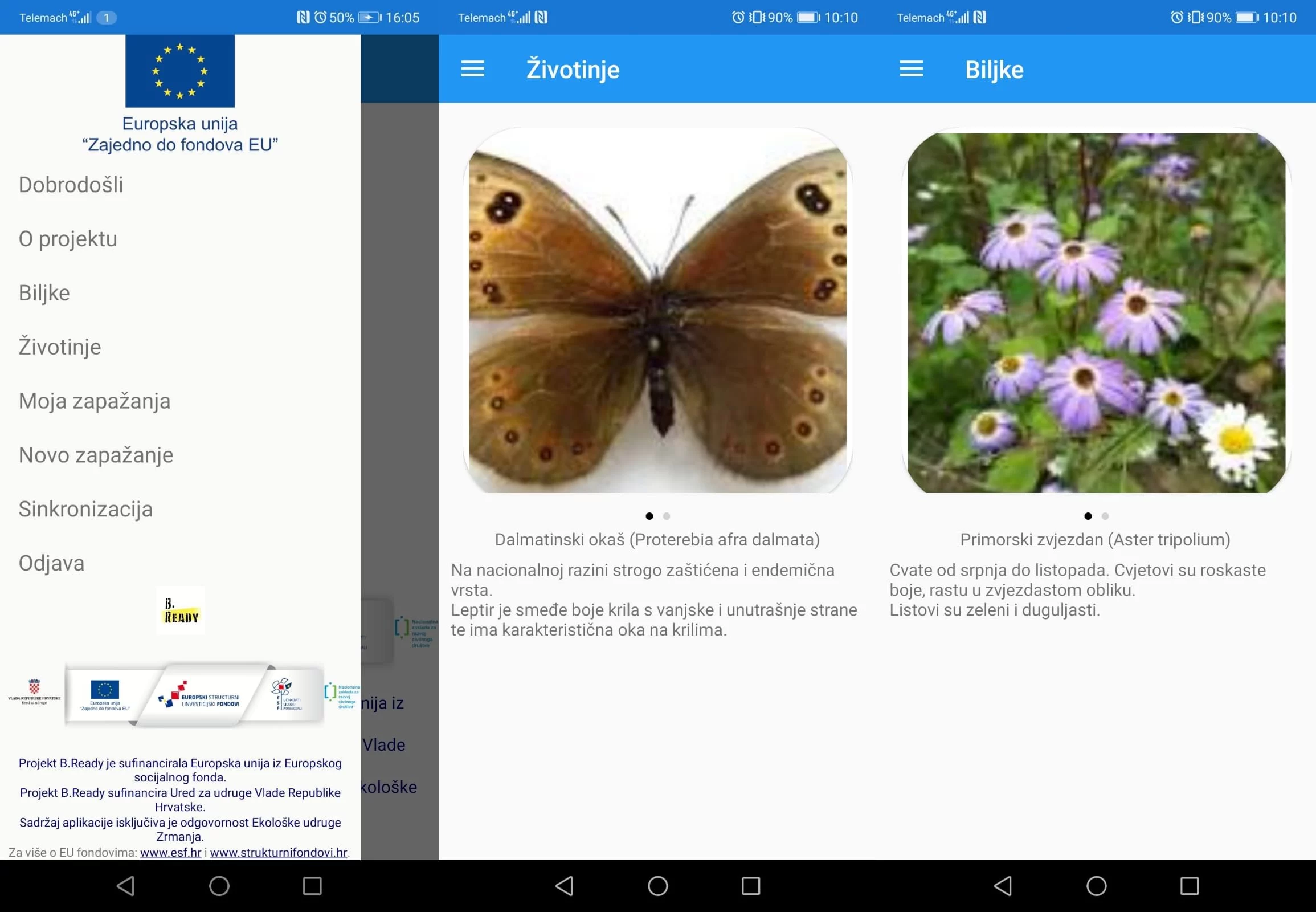The width and height of the screenshot is (1316, 912).
Task: Open the www.strukturnifondovi.hr link
Action: 279,852
